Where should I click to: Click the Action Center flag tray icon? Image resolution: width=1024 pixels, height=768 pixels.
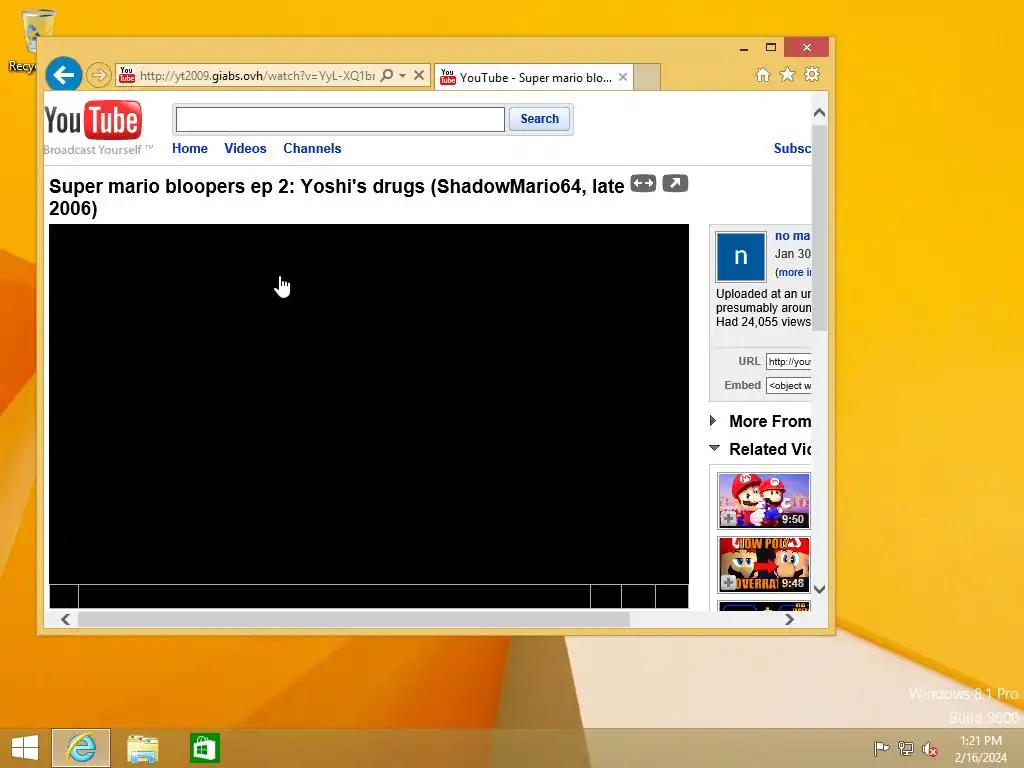click(882, 748)
